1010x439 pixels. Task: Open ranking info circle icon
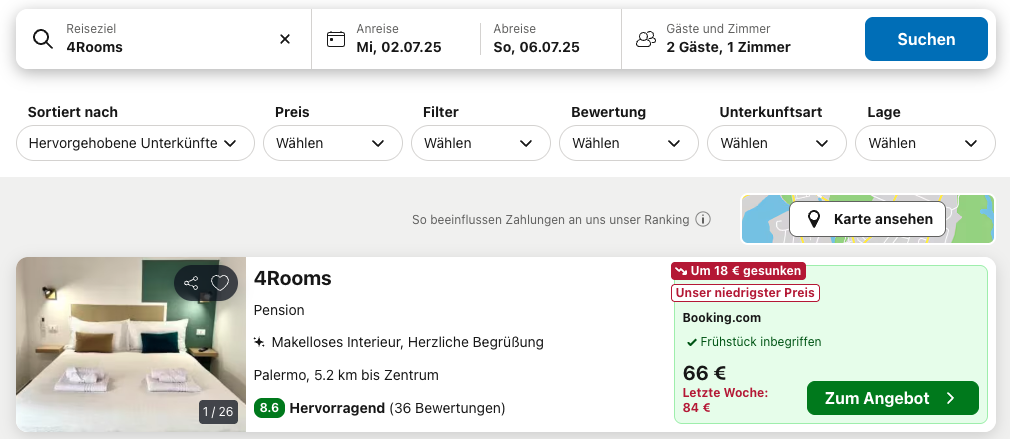click(703, 220)
